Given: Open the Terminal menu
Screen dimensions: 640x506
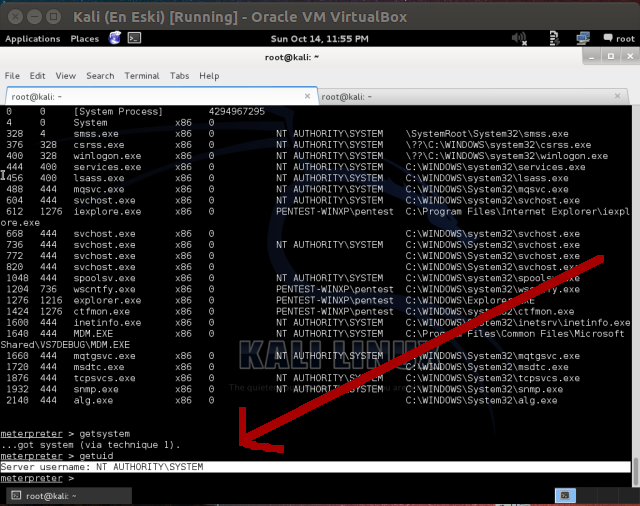Looking at the screenshot, I should click(142, 76).
